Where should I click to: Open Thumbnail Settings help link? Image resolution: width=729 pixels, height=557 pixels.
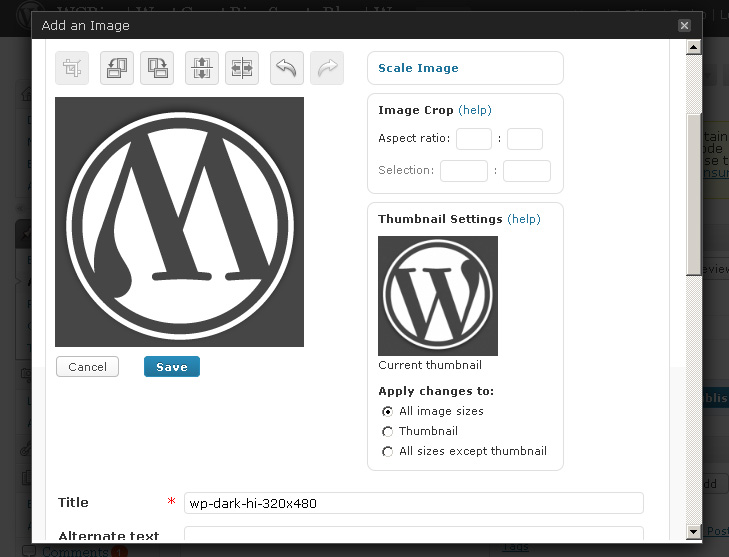click(x=524, y=219)
